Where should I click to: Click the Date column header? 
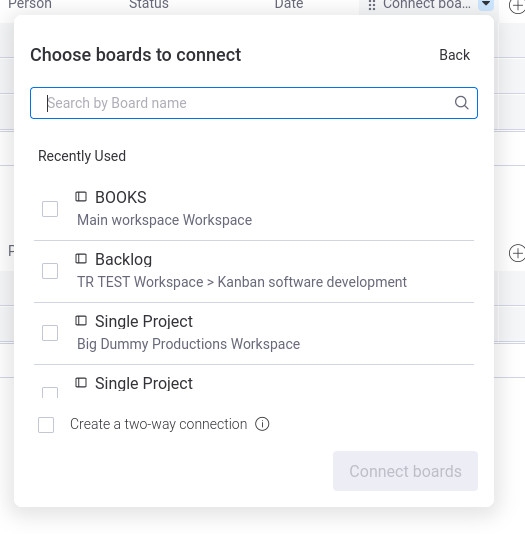click(289, 4)
